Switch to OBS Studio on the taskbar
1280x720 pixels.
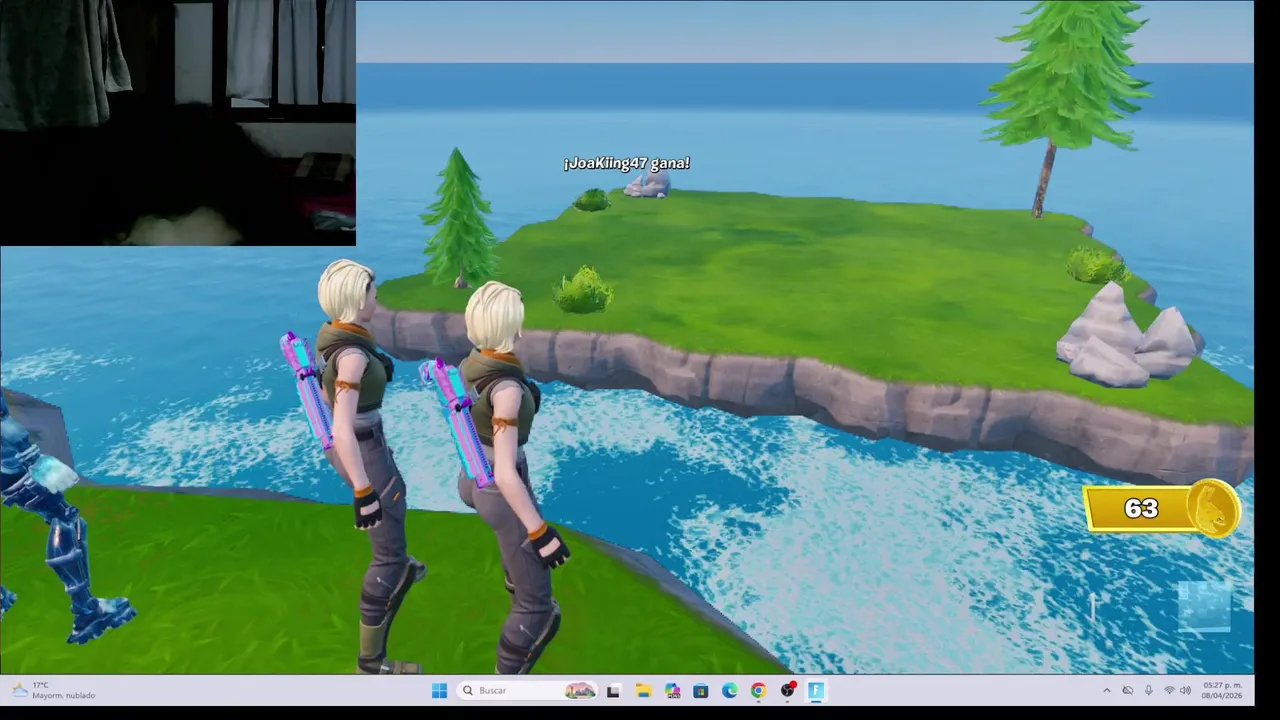(788, 690)
